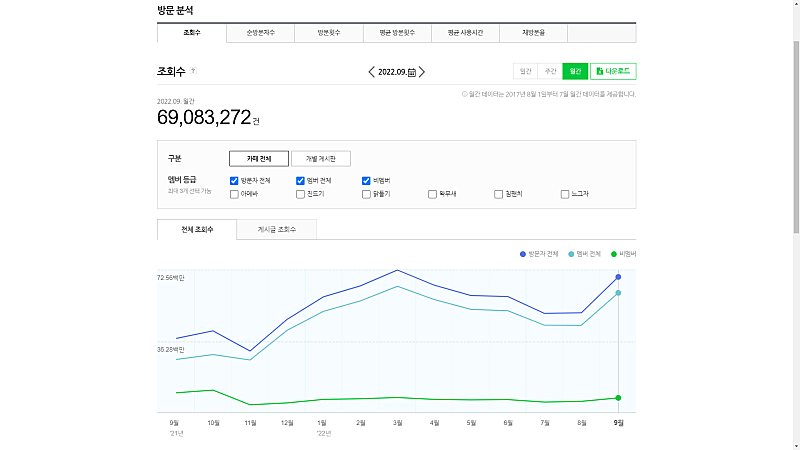Click the help icon beside 조회수 heading
The width and height of the screenshot is (800, 450).
point(193,71)
